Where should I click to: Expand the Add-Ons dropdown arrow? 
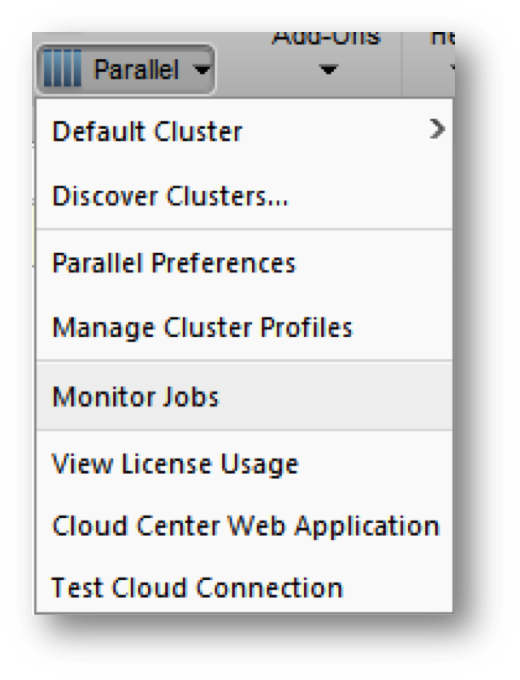pyautogui.click(x=328, y=69)
